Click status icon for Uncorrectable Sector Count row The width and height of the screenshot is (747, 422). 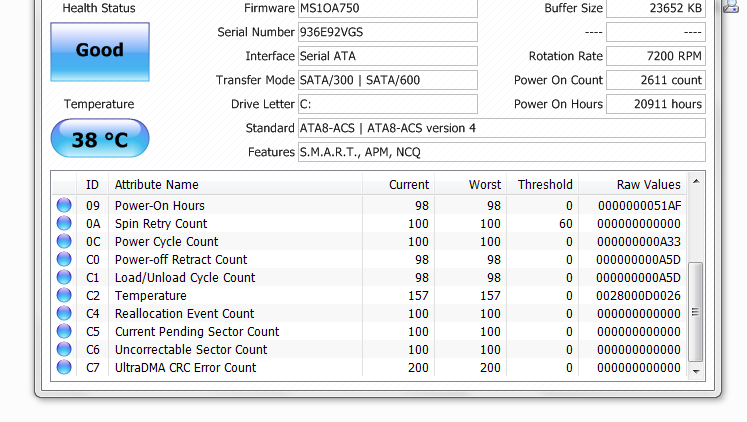64,349
